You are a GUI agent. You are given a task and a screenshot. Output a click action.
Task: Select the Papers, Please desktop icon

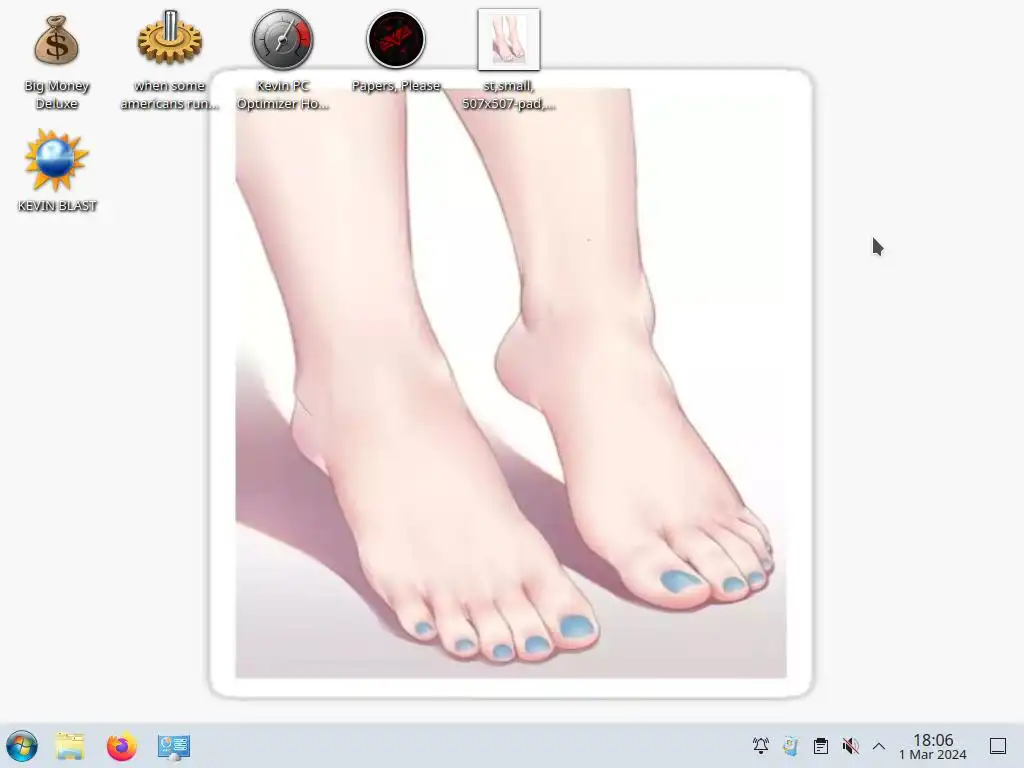point(396,39)
